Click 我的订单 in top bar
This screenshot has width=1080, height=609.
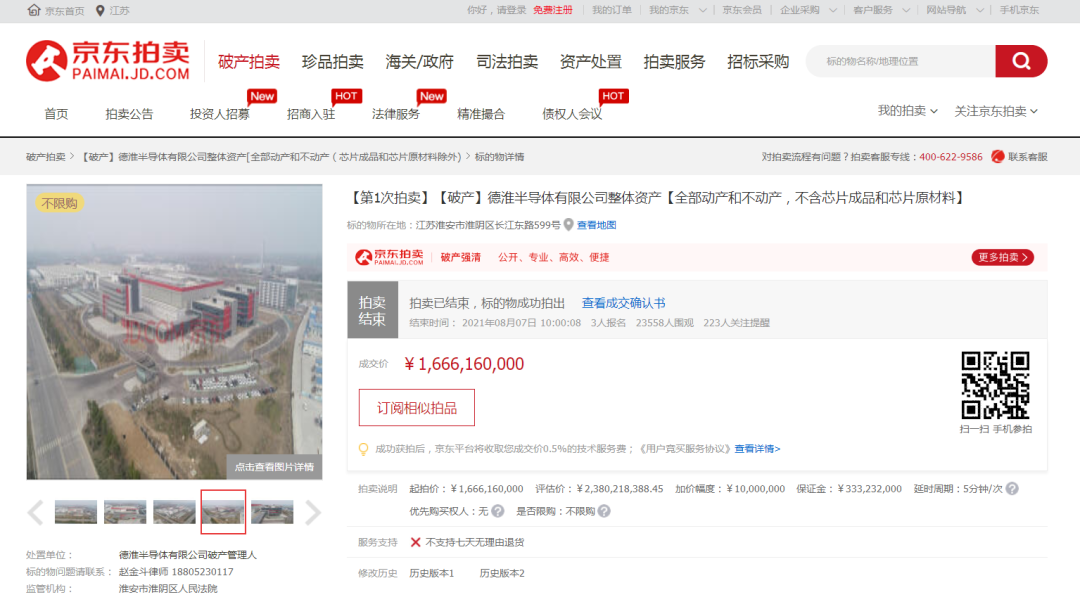coord(612,10)
